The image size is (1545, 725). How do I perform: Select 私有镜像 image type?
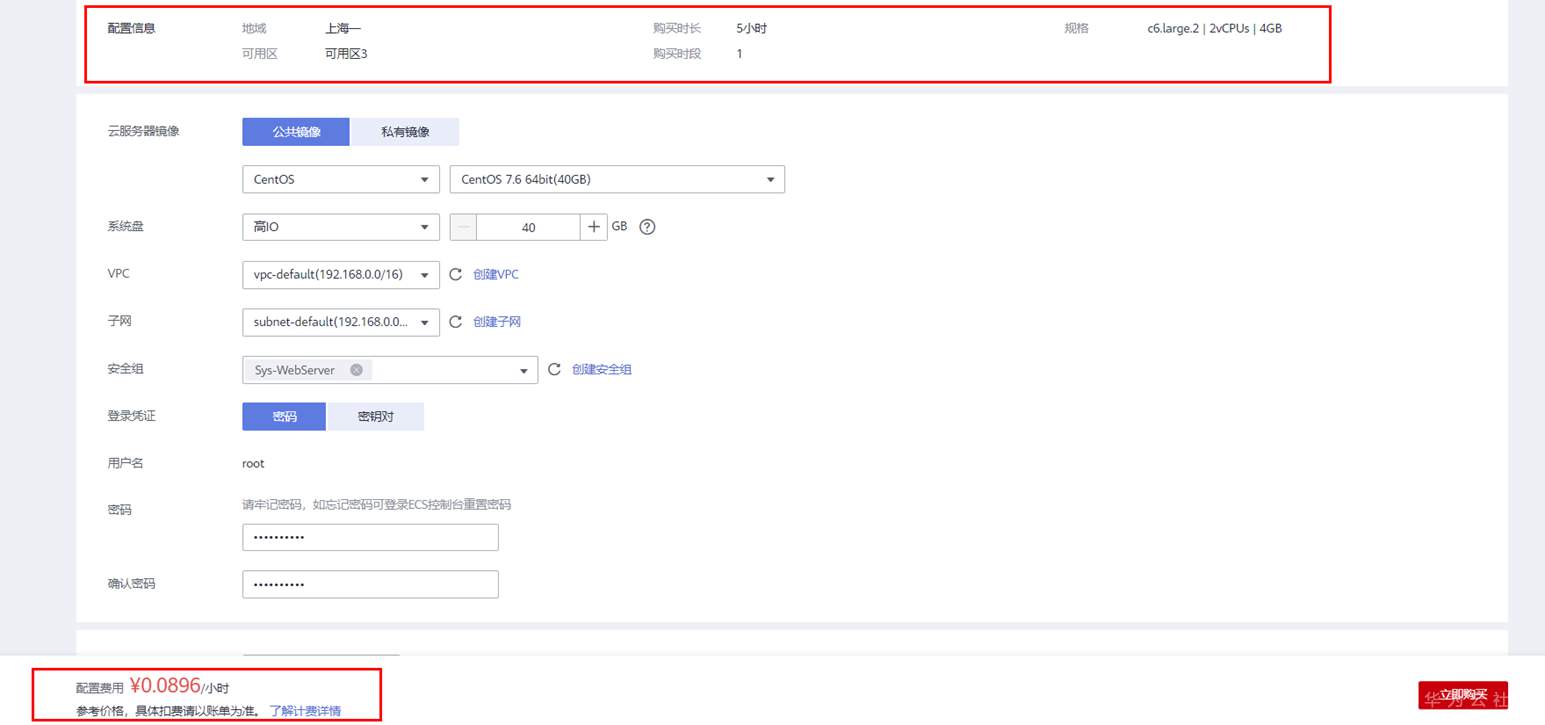click(x=405, y=132)
